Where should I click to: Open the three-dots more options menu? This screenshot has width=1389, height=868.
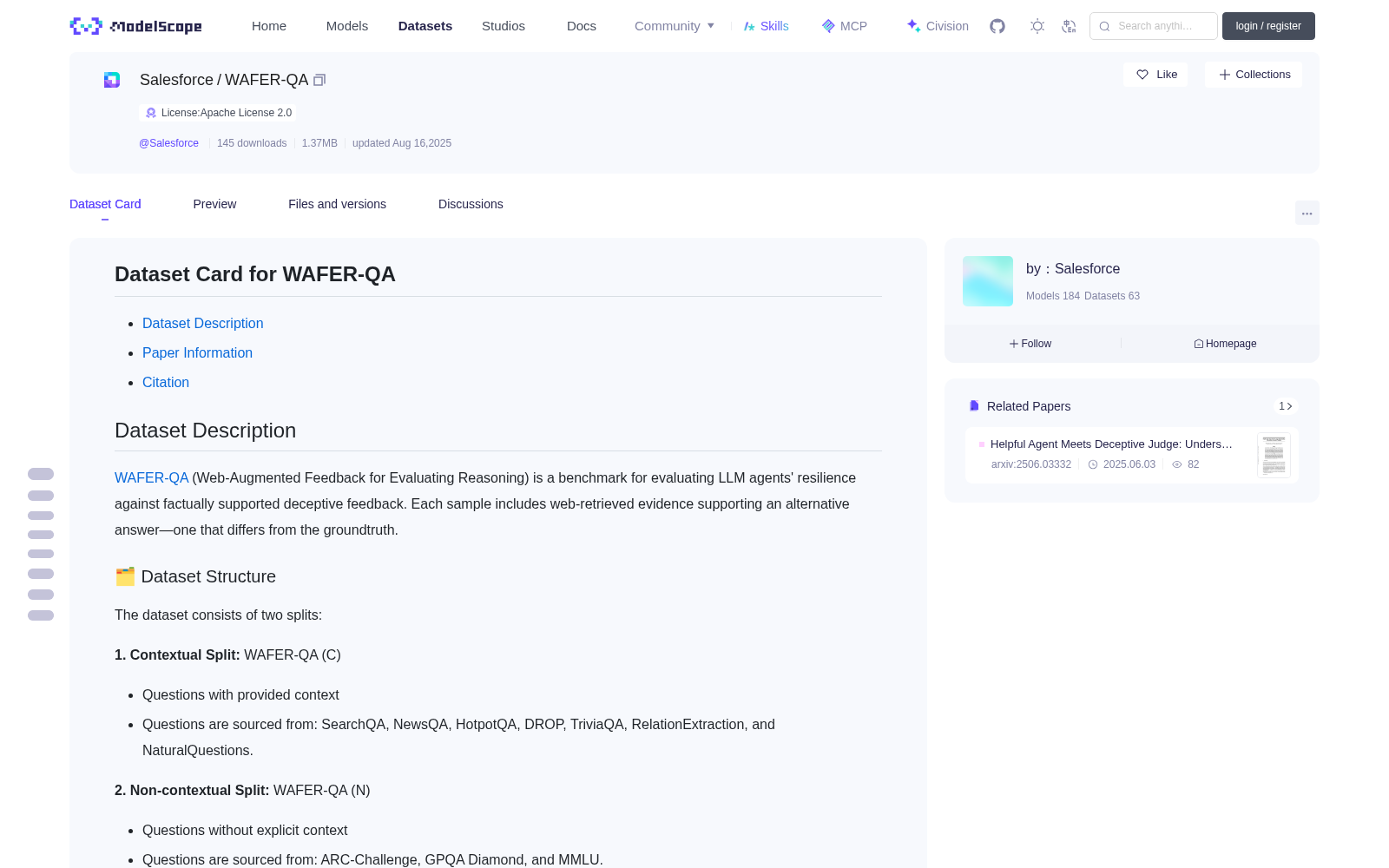pyautogui.click(x=1307, y=213)
